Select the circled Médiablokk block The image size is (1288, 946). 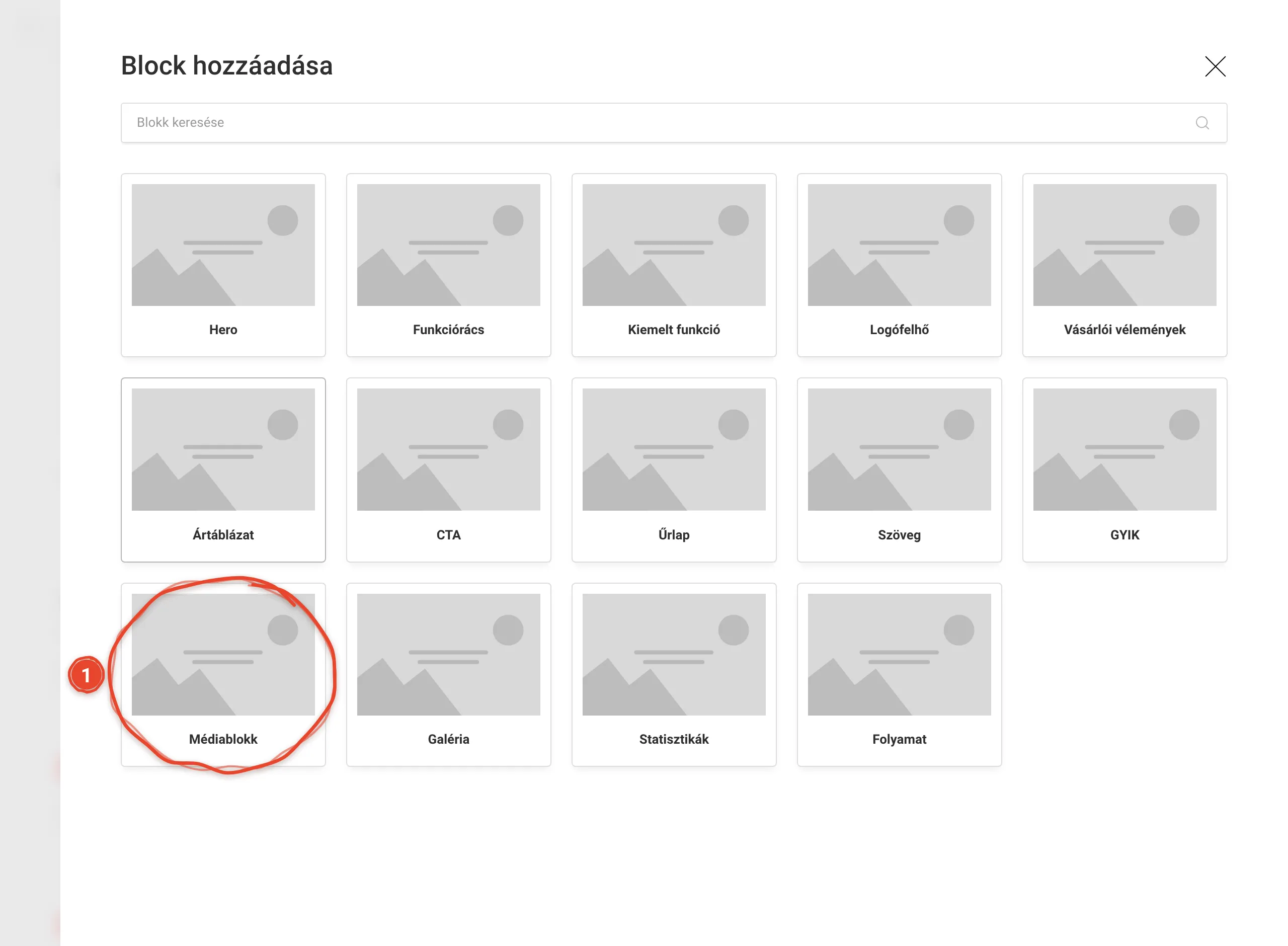[x=223, y=675]
